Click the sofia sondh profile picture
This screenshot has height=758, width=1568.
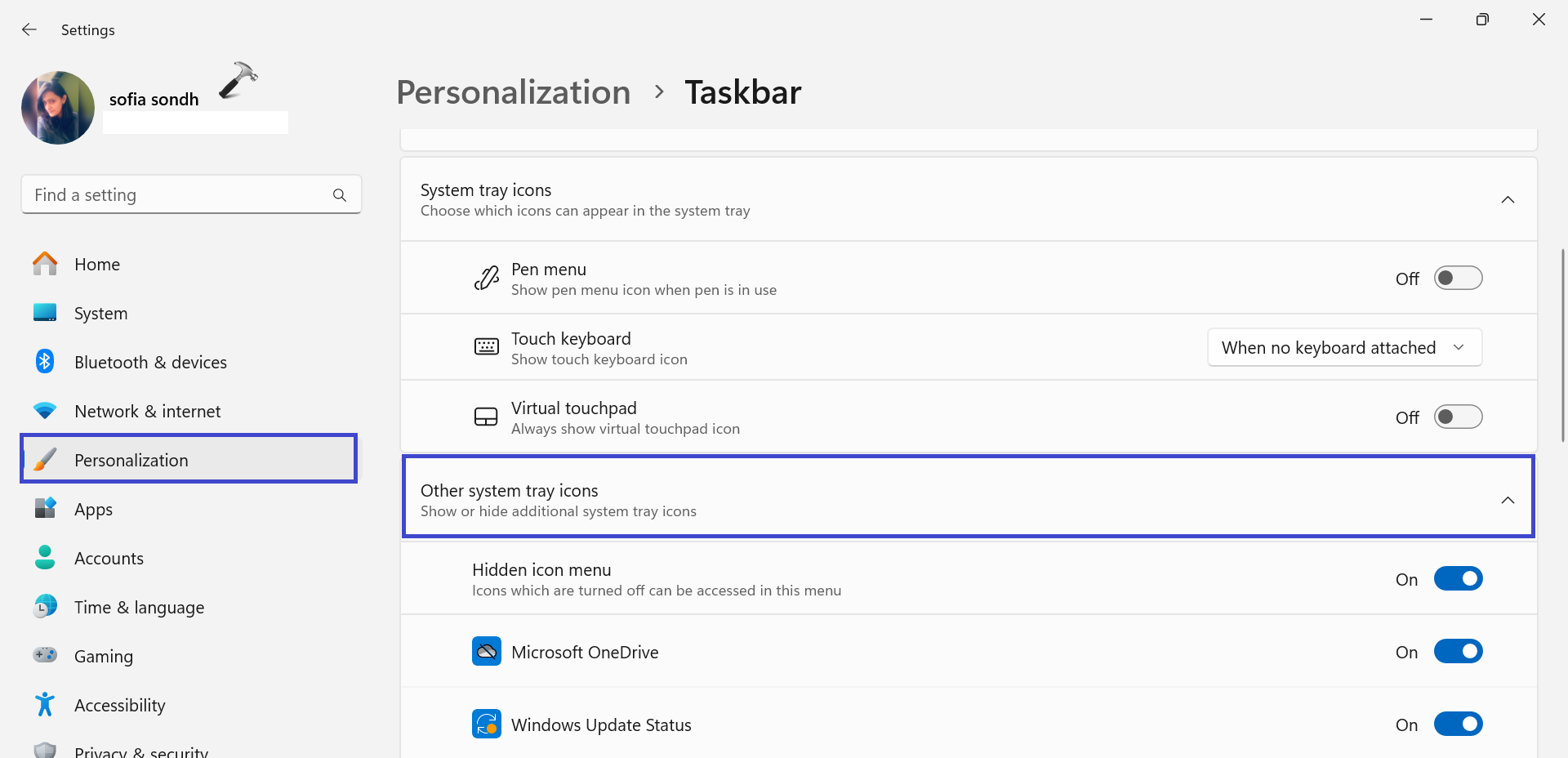58,108
